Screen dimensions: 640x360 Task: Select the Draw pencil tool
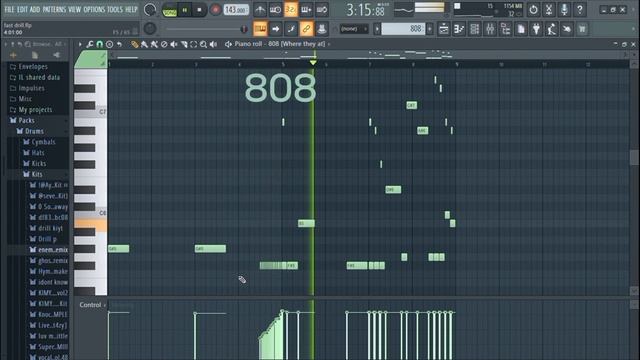134,44
